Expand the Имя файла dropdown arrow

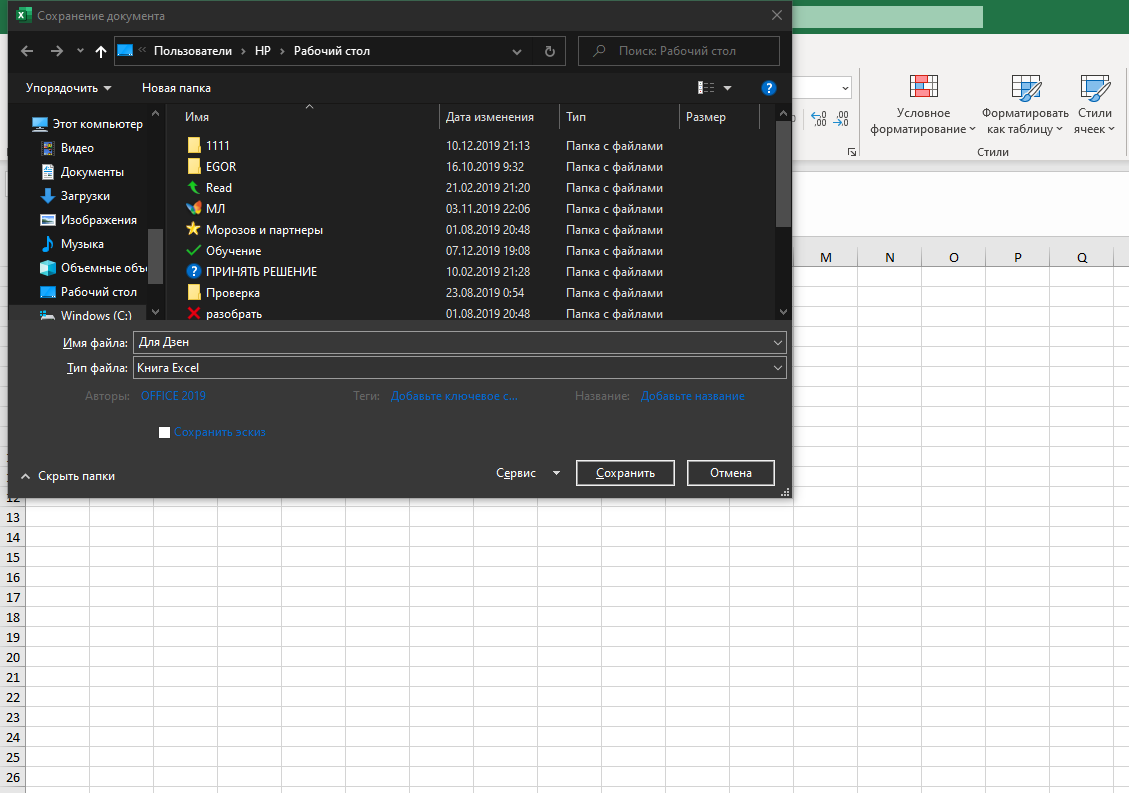tap(778, 342)
